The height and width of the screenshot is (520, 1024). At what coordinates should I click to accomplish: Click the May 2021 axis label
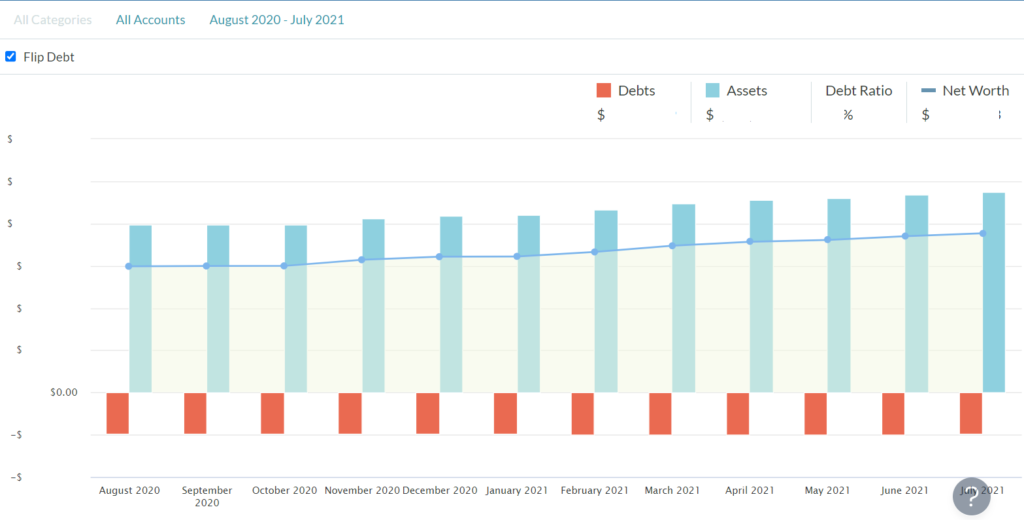[827, 490]
